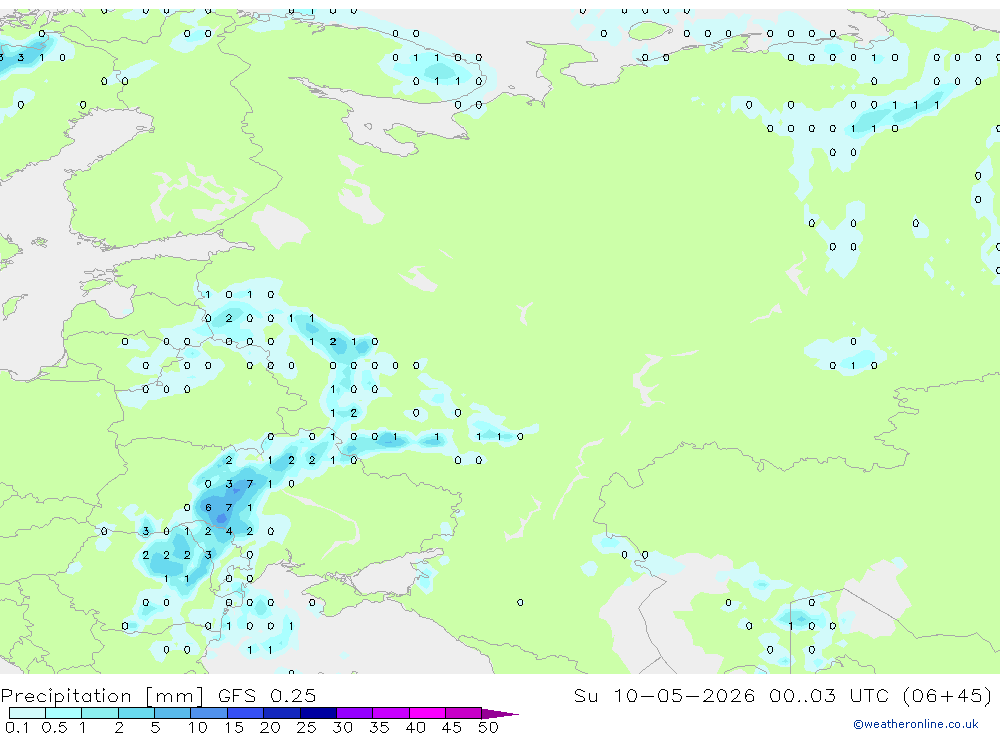
Task: Click the legend label '40'
Action: tap(415, 727)
